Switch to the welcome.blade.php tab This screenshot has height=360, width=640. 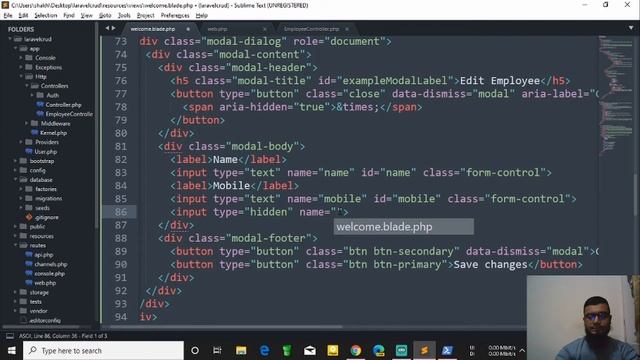tap(153, 29)
